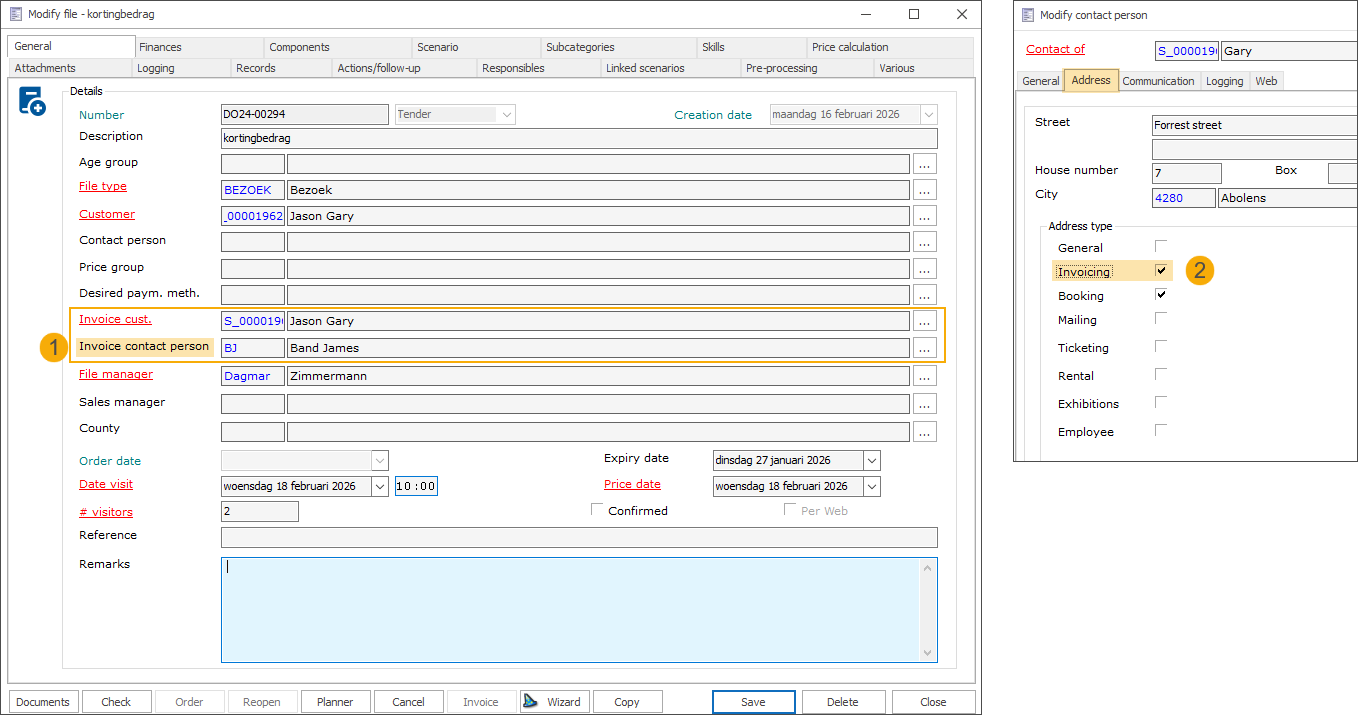Open the Customer lookup ellipsis button

click(x=925, y=216)
